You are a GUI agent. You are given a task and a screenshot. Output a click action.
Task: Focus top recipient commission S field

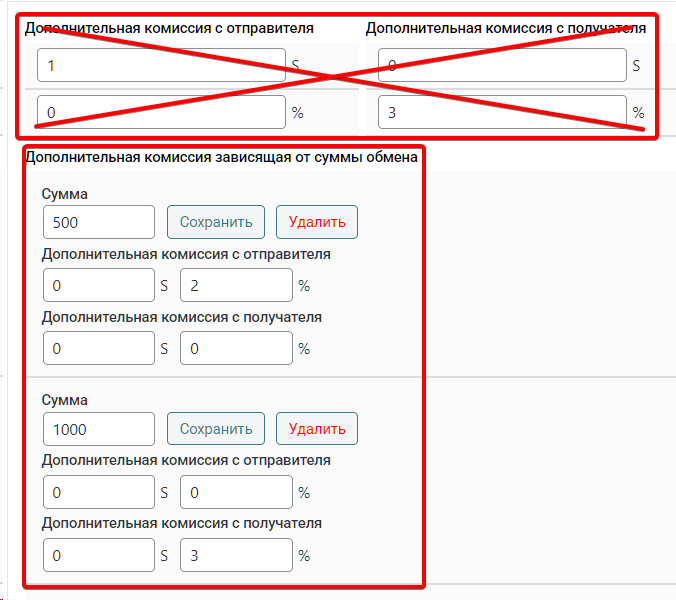point(502,66)
